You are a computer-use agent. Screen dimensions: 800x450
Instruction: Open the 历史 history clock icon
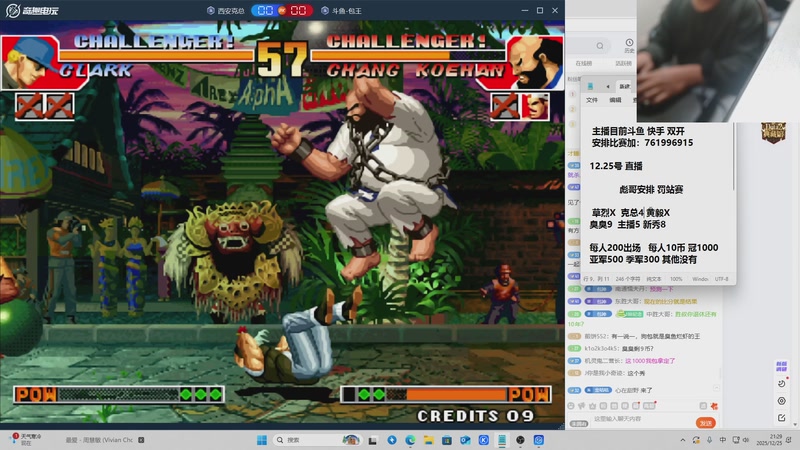click(629, 45)
